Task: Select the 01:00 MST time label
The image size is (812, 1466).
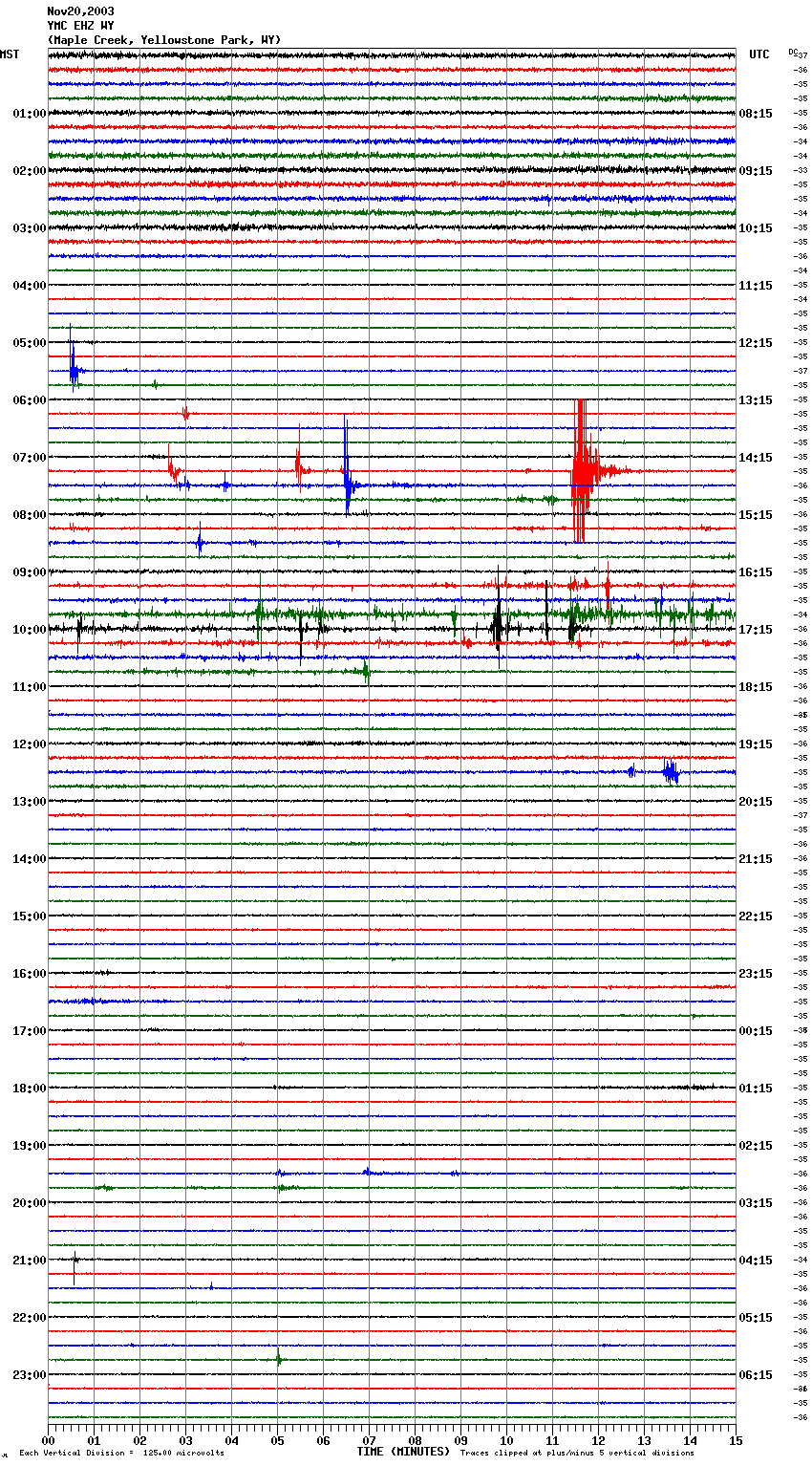Action: click(29, 114)
